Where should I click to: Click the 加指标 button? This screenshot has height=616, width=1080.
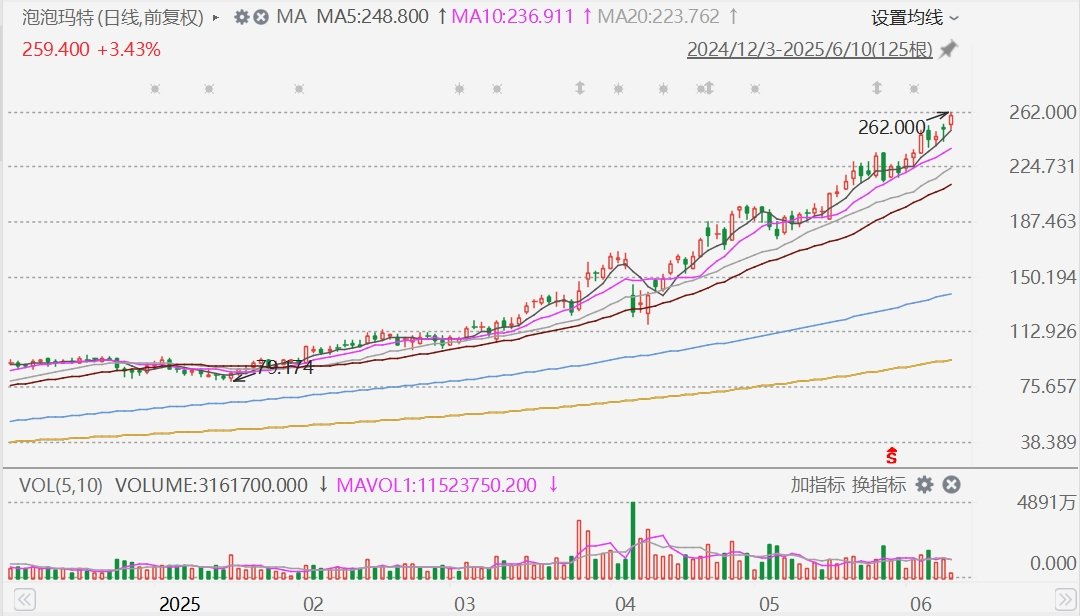(818, 485)
